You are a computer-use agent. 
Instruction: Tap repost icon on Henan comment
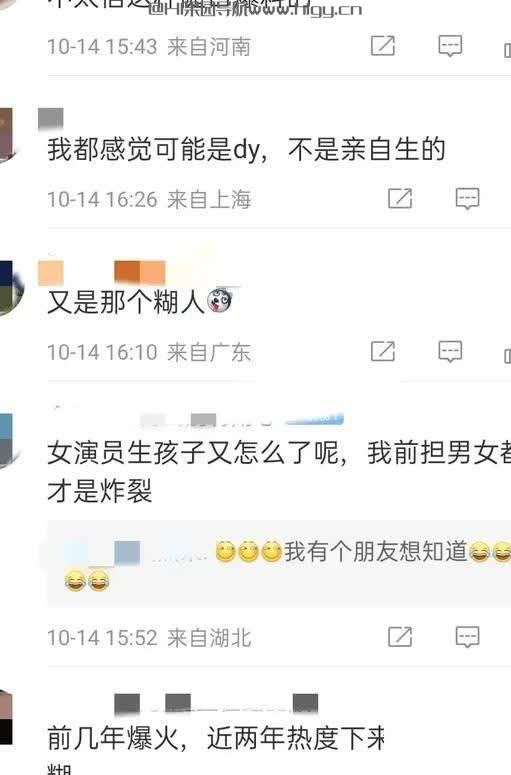[383, 45]
